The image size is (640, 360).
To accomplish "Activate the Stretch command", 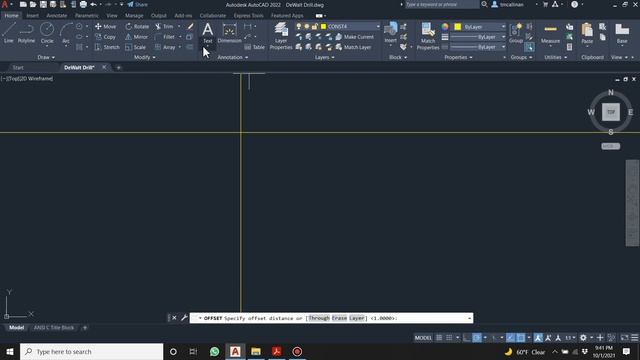I will pos(107,47).
